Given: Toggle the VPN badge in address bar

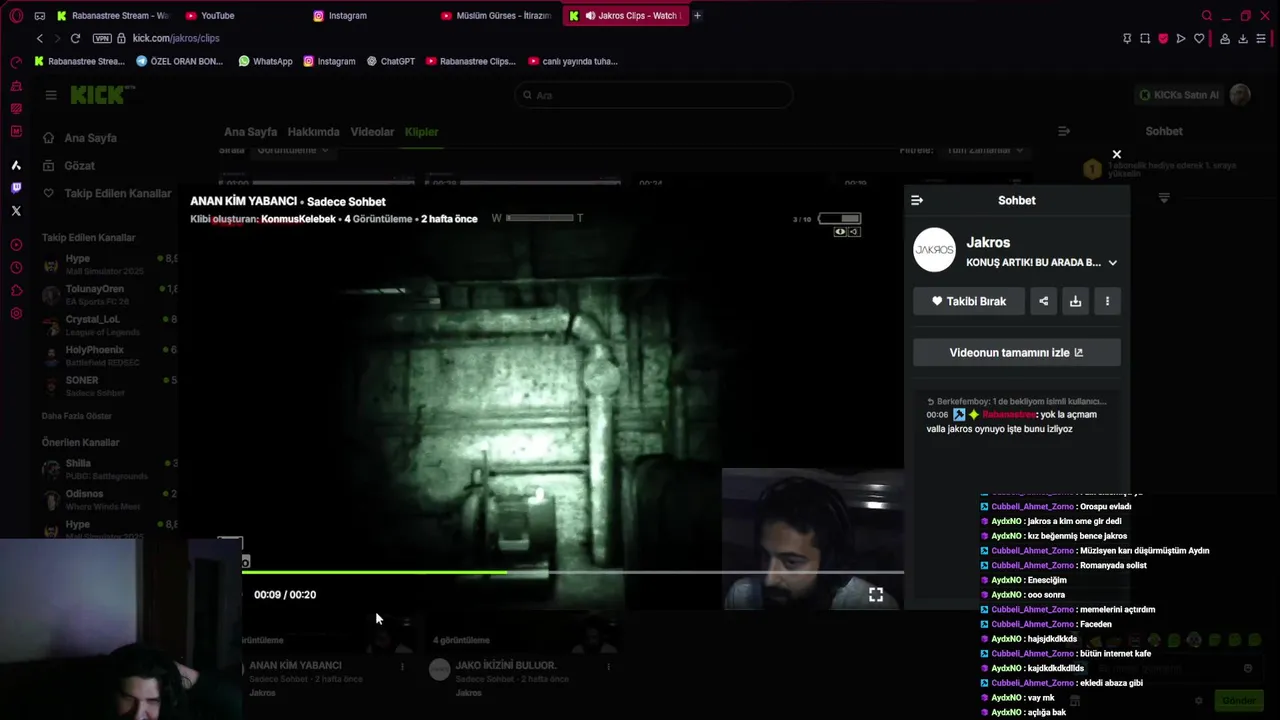Looking at the screenshot, I should (x=102, y=38).
